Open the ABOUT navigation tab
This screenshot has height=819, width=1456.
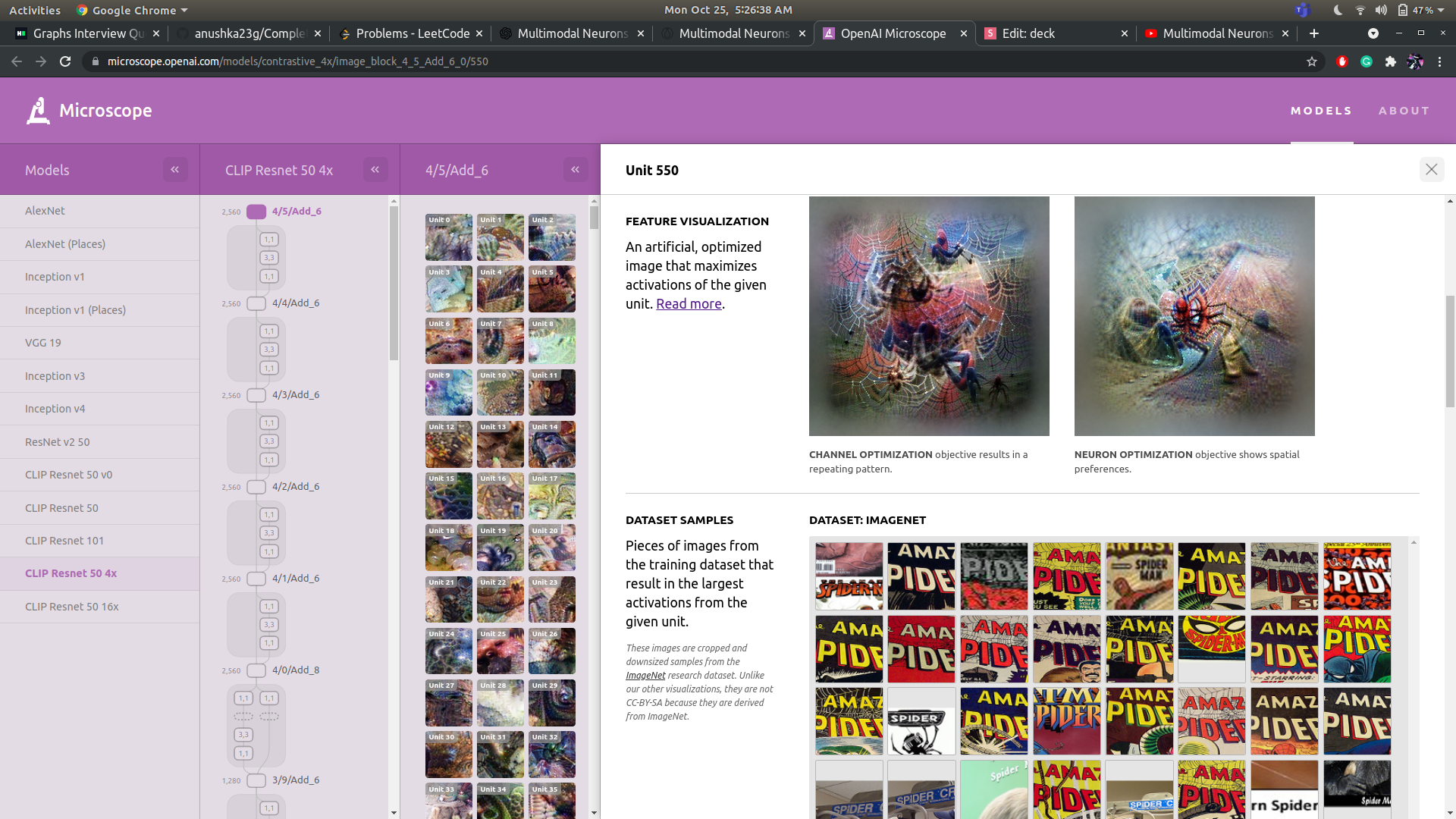(1404, 111)
